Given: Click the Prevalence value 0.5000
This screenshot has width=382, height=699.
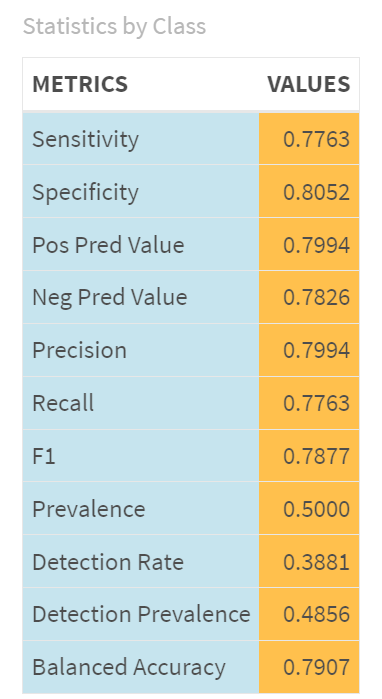Looking at the screenshot, I should [316, 509].
